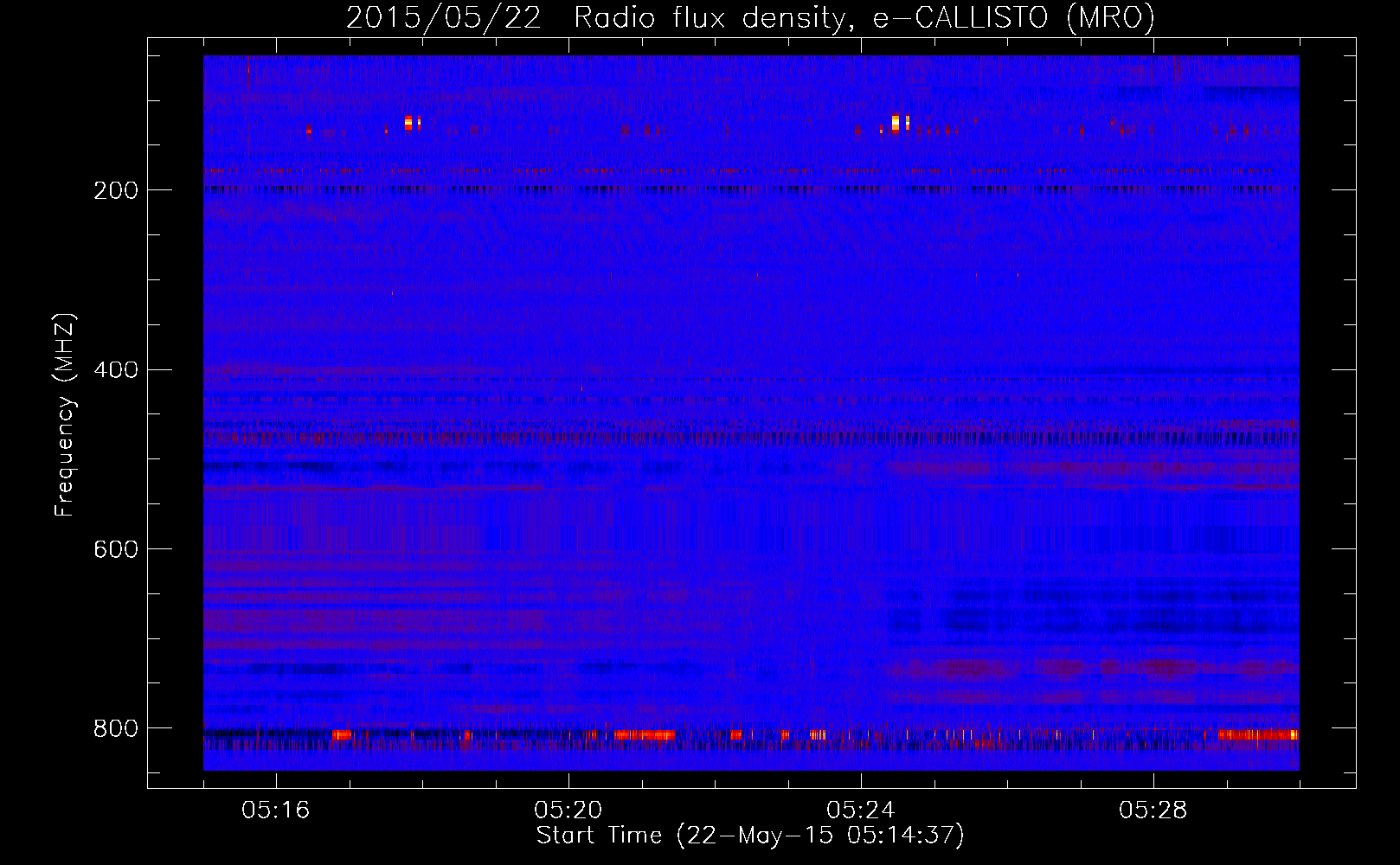
Task: Click the 05:16 time tick label
Action: point(276,811)
